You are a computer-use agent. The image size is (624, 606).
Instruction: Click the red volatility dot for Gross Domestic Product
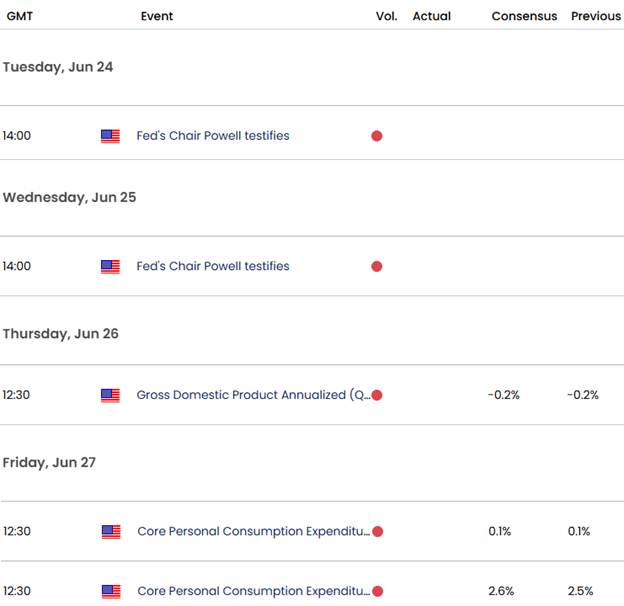[x=377, y=395]
